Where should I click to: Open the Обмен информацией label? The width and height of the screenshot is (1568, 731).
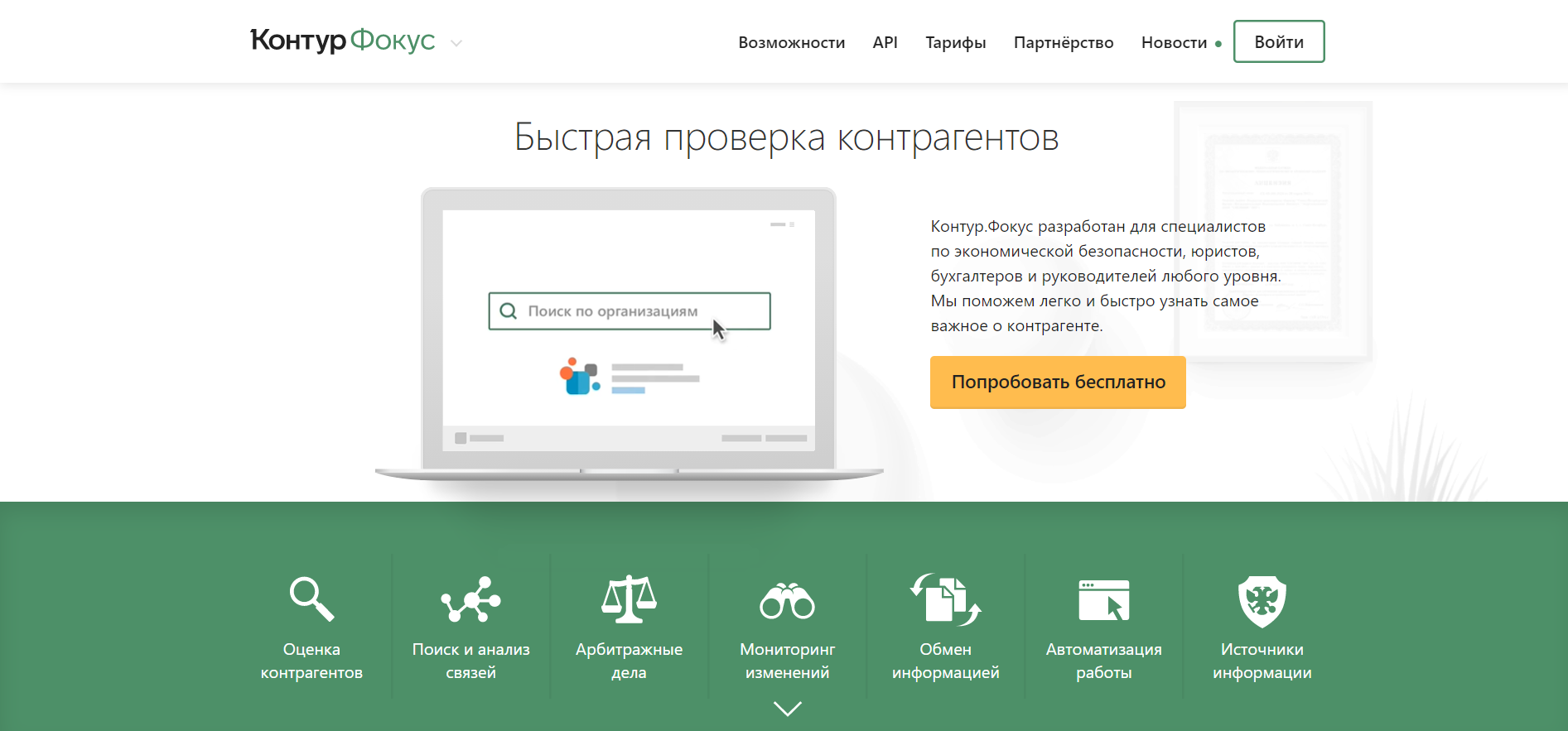coord(946,661)
